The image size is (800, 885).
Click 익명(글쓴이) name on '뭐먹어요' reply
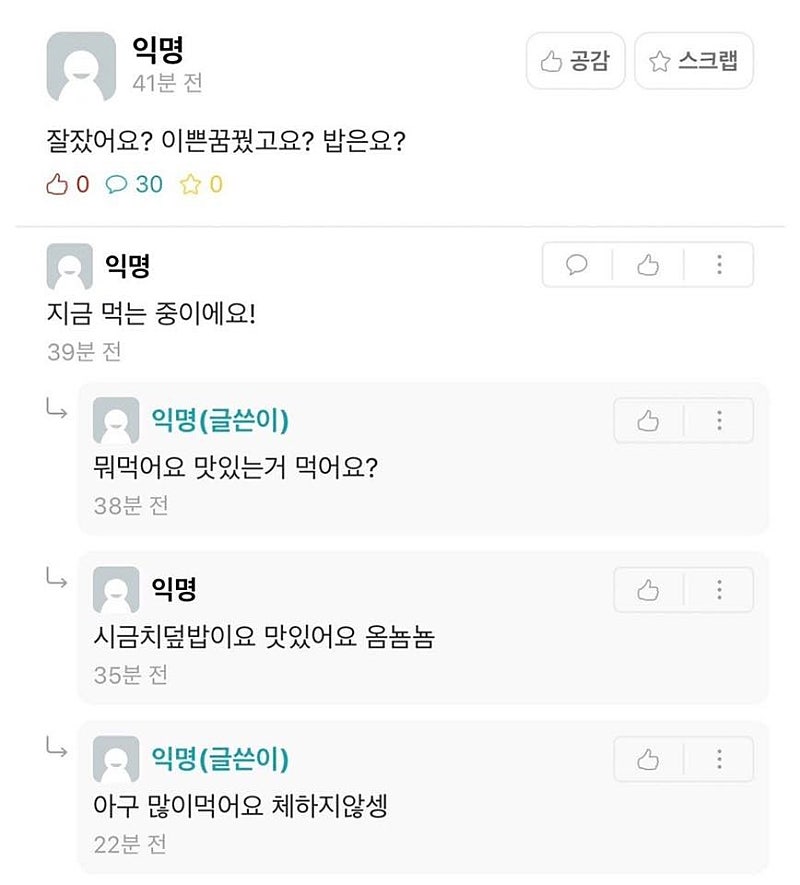point(220,421)
